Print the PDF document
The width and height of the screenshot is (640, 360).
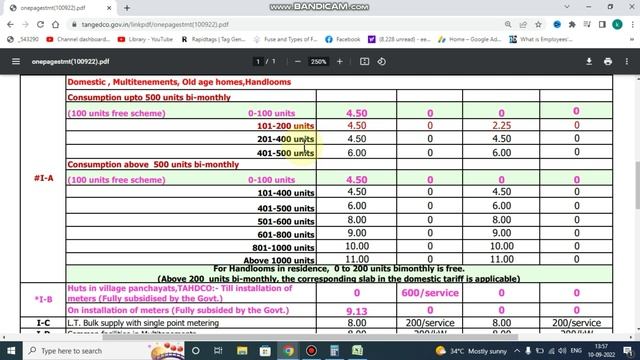pyautogui.click(x=608, y=62)
